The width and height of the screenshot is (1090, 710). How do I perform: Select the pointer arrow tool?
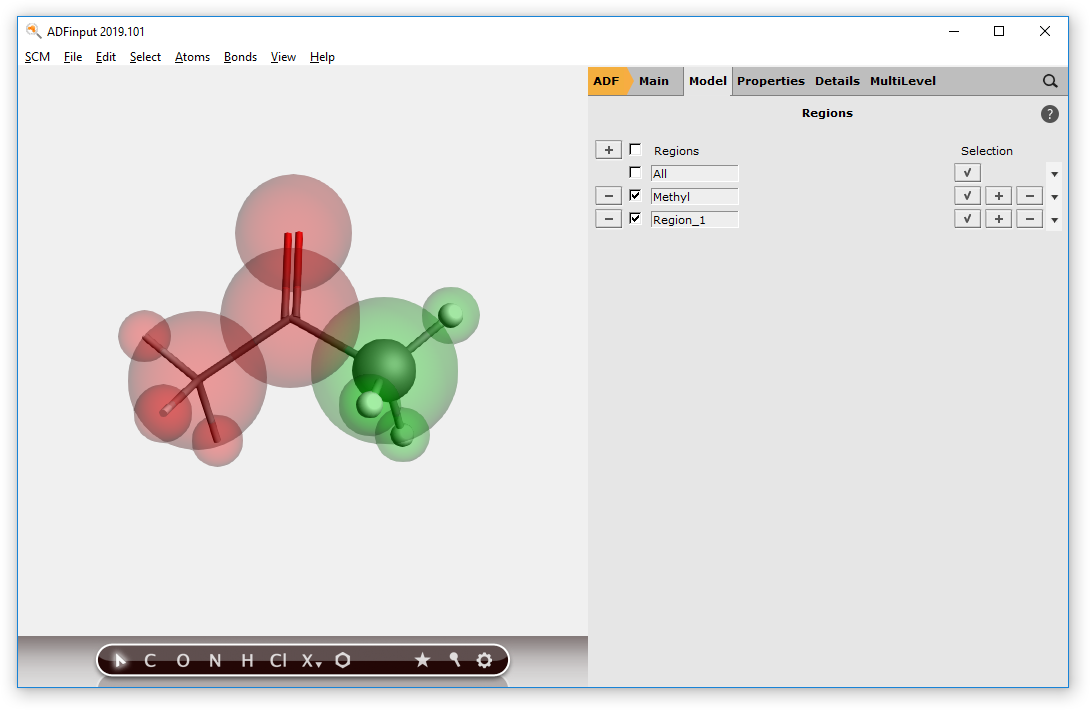click(x=120, y=660)
